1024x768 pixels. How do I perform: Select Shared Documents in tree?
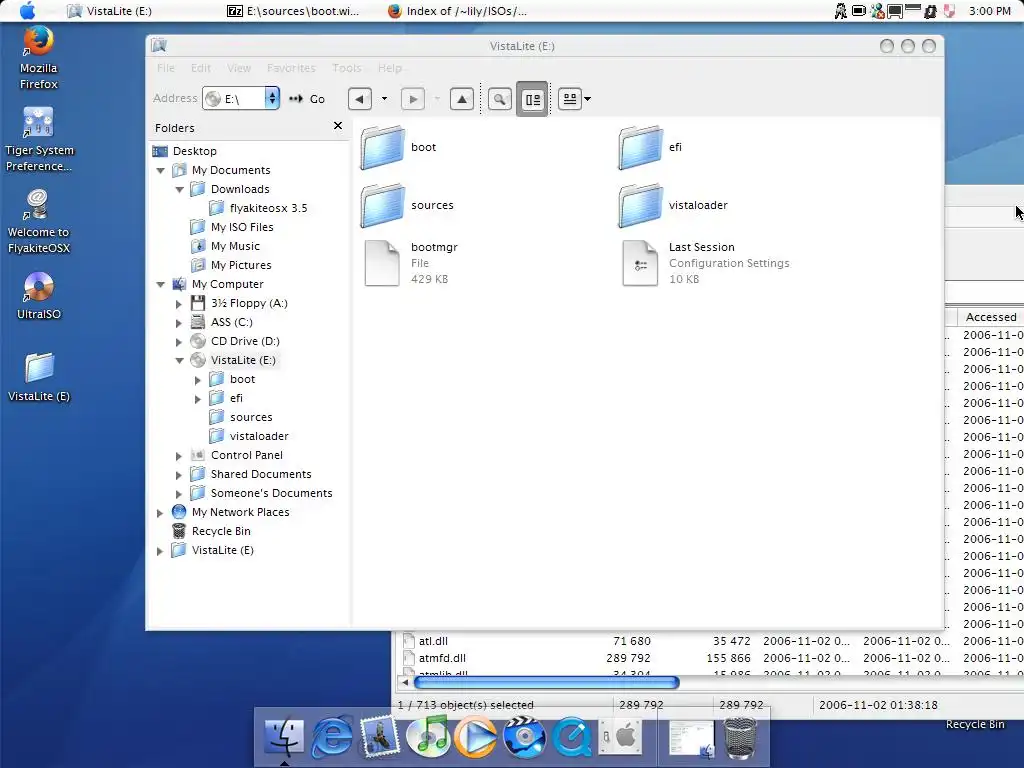coord(261,474)
